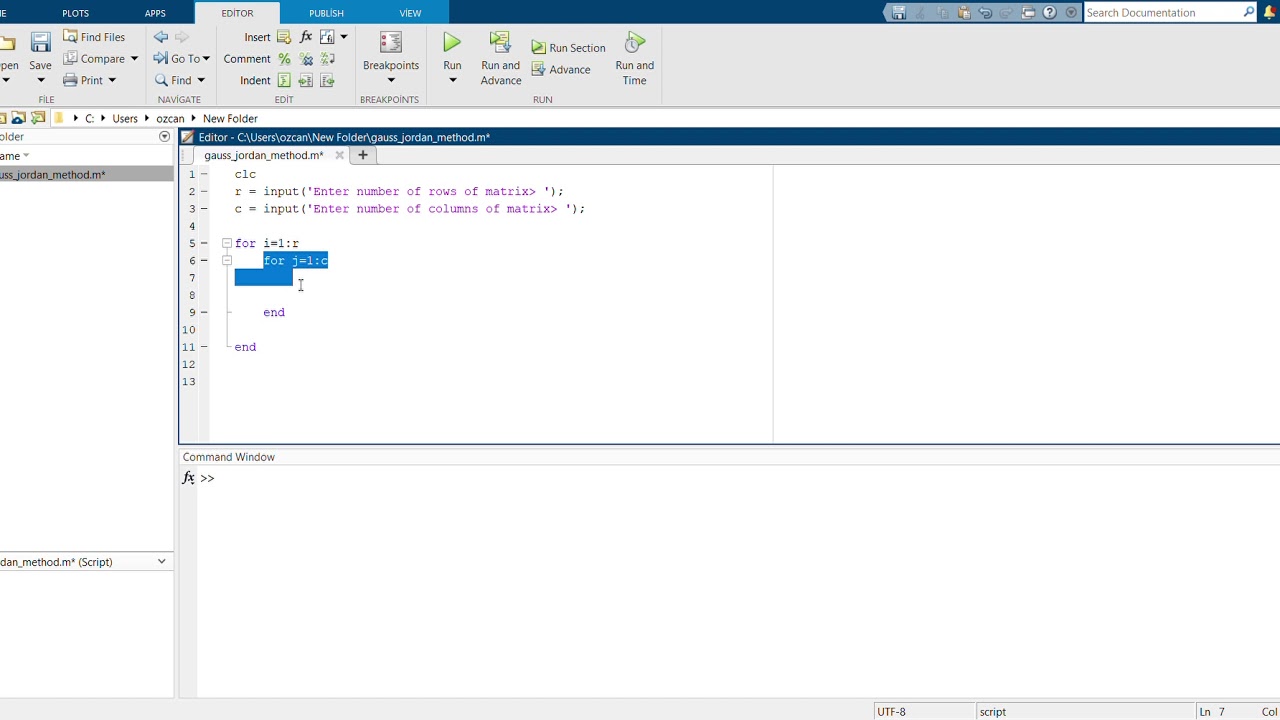Expand the Run dropdown arrow
The image size is (1280, 720).
point(452,81)
